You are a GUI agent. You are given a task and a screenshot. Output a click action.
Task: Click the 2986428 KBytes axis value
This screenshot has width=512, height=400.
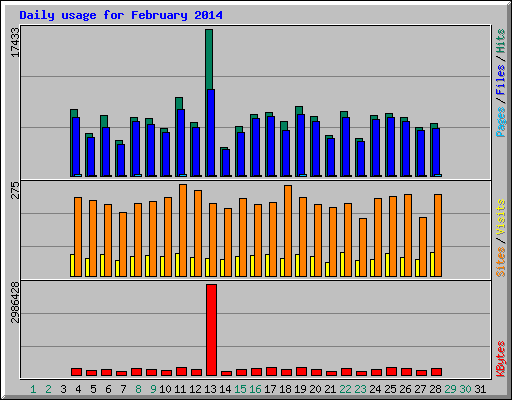click(15, 302)
